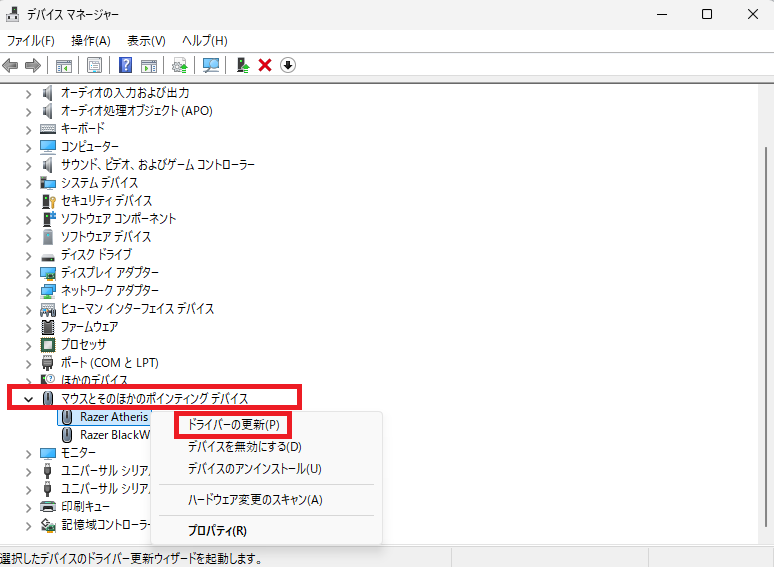774x567 pixels.
Task: Click the mouse icon beside Razer BlackW
Action: (x=67, y=435)
